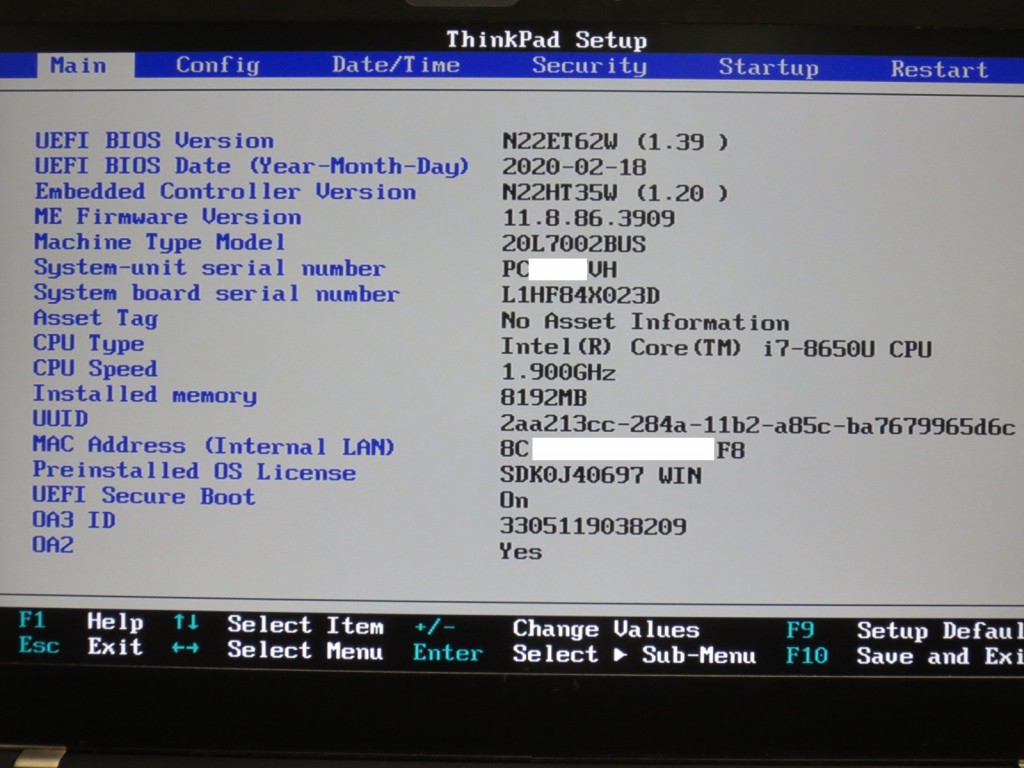Click the F1 Help hint

pos(81,621)
